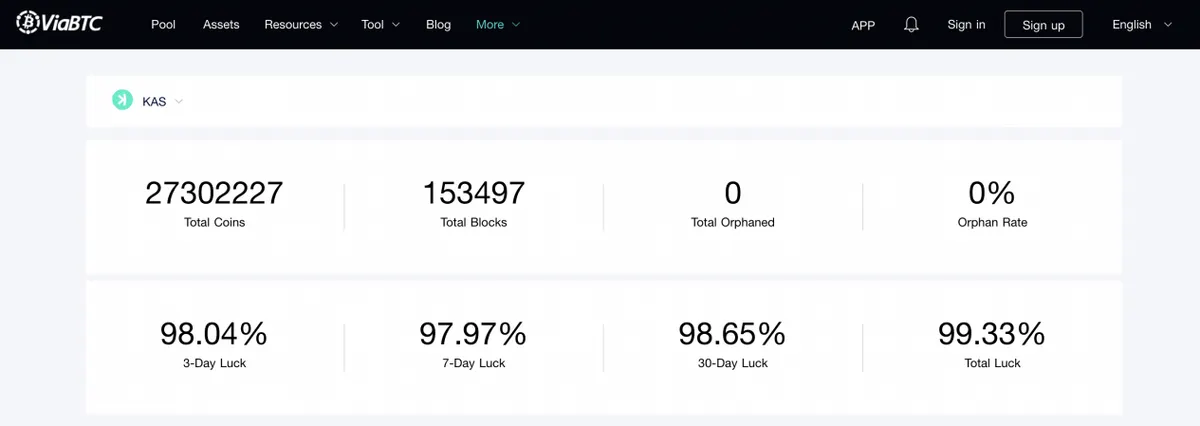Open the Assets page
Viewport: 1200px width, 426px height.
click(221, 24)
